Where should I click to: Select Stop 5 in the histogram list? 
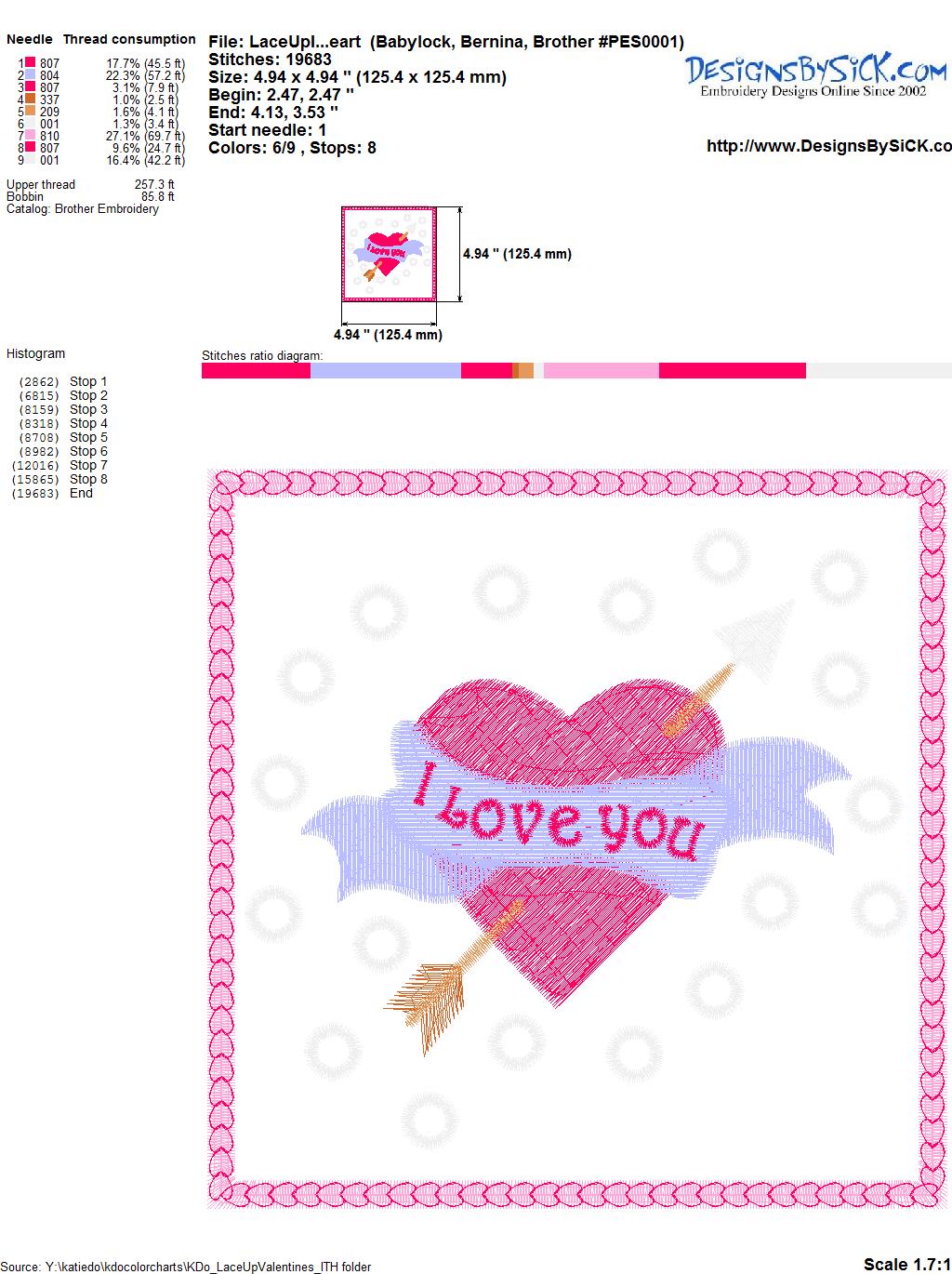pyautogui.click(x=88, y=437)
